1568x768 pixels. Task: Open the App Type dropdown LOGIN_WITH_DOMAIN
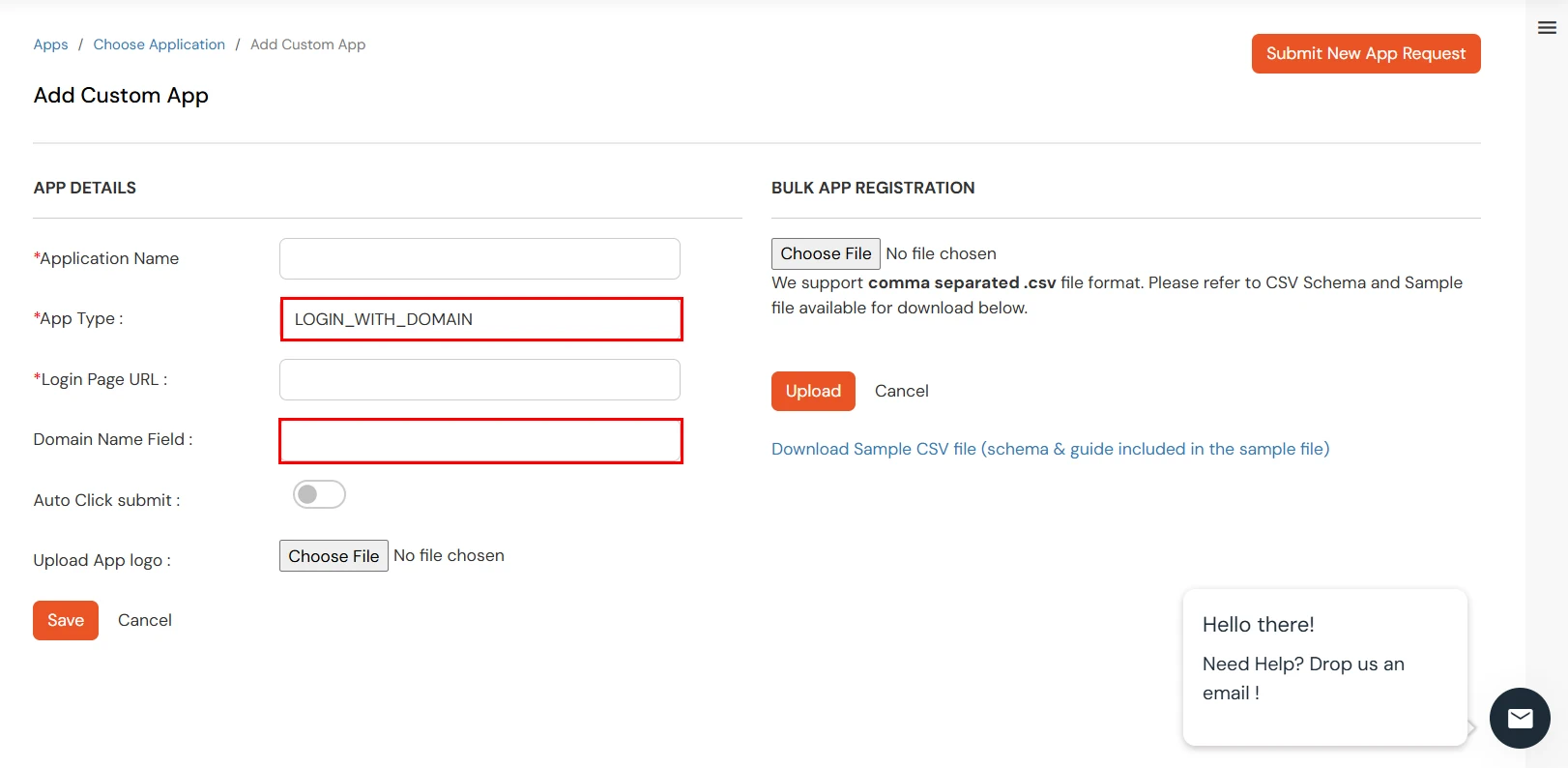click(481, 319)
